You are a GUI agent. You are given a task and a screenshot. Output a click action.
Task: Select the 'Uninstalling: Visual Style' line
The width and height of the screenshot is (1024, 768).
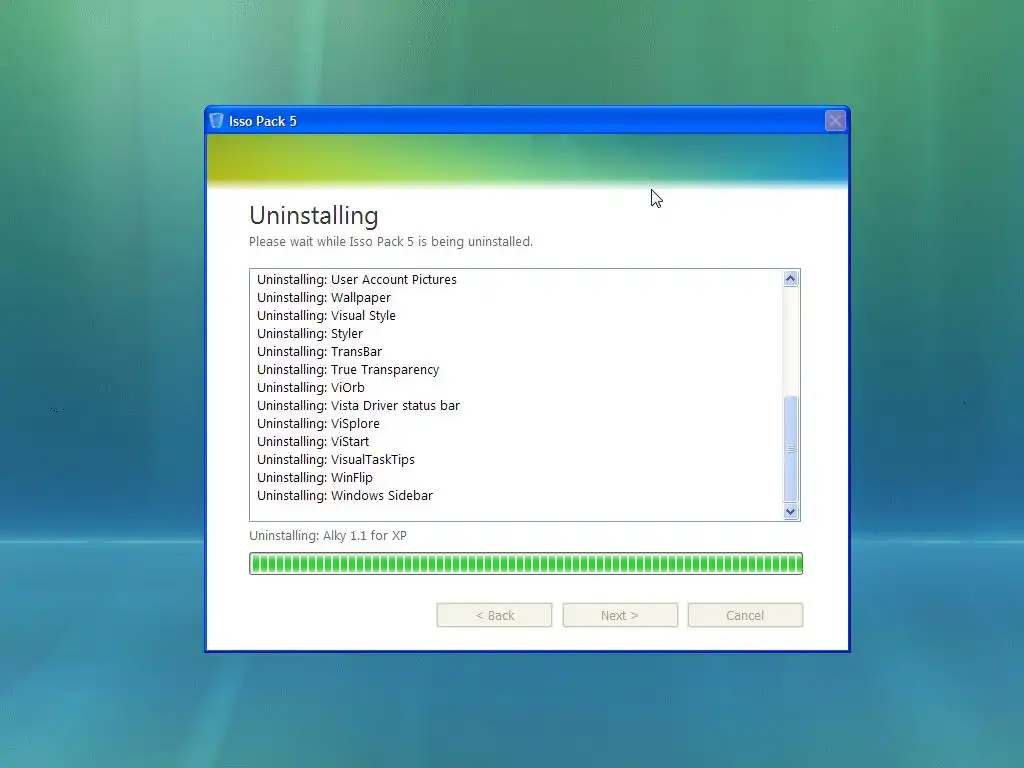point(326,315)
